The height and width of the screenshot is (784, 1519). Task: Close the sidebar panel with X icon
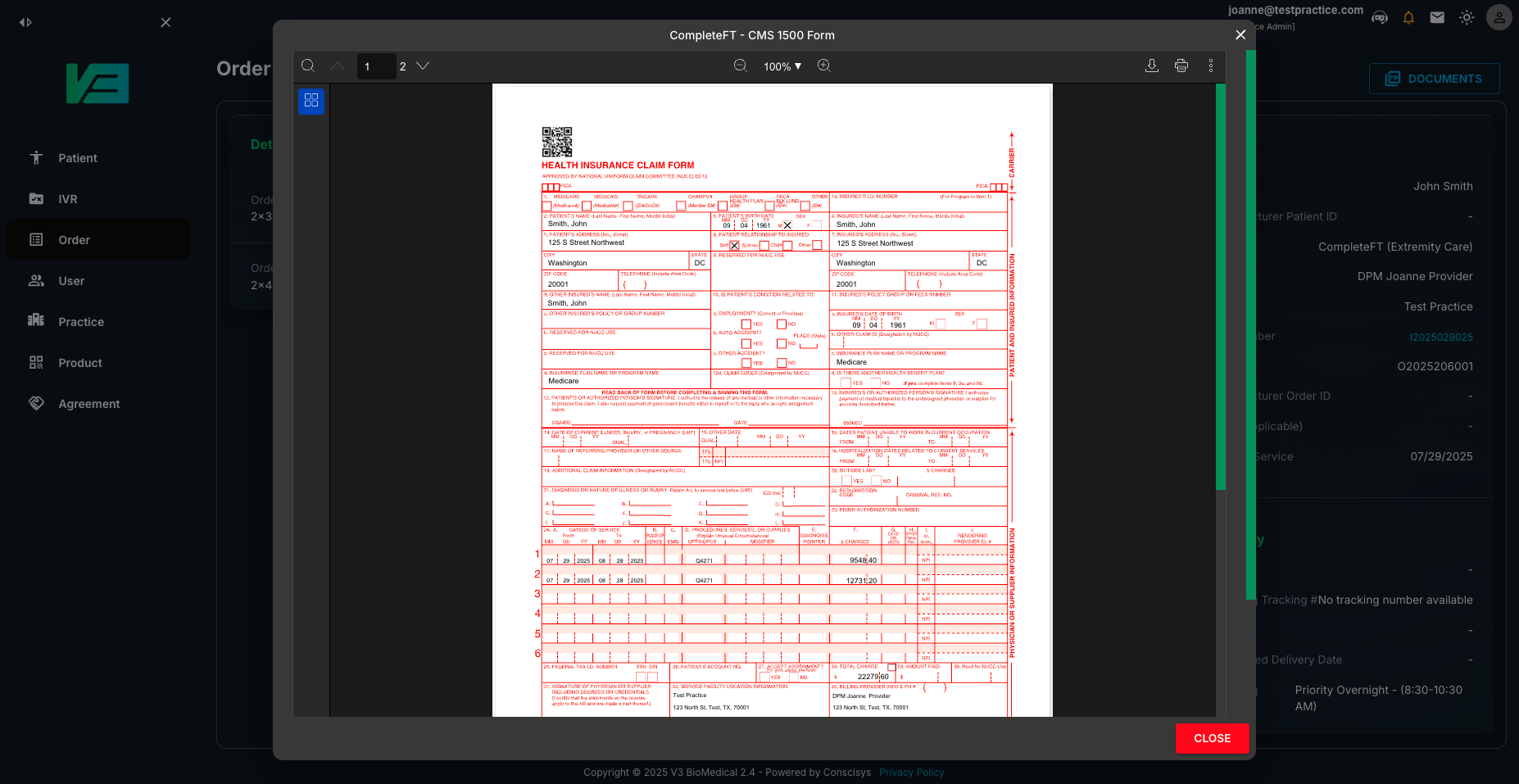click(166, 22)
